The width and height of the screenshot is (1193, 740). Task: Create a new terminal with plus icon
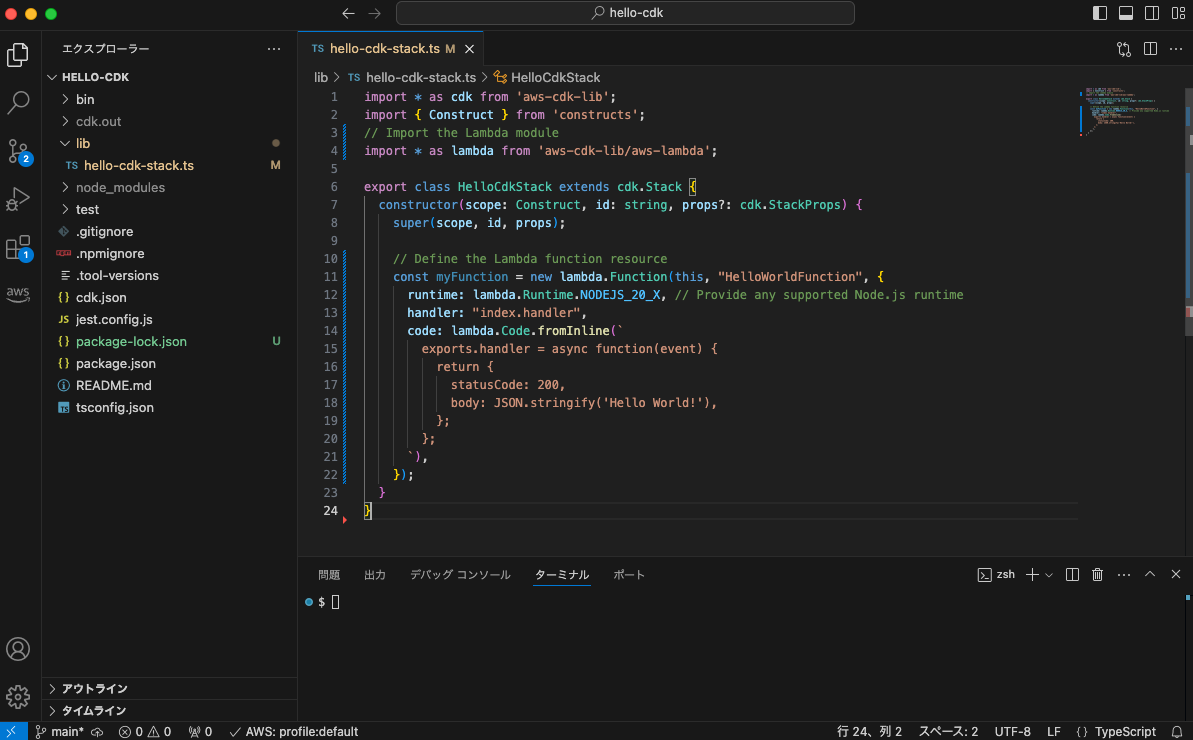[x=1032, y=575]
